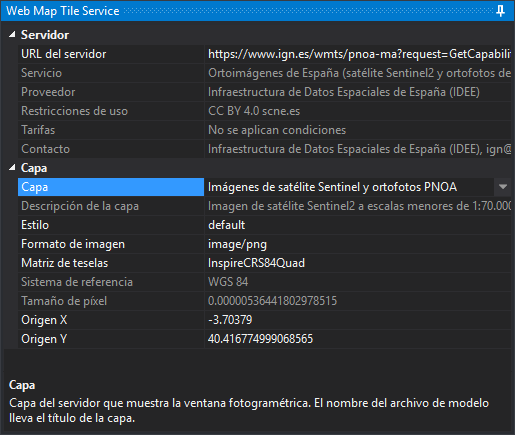The height and width of the screenshot is (435, 515).
Task: Select the Estilo label
Action: pyautogui.click(x=35, y=225)
